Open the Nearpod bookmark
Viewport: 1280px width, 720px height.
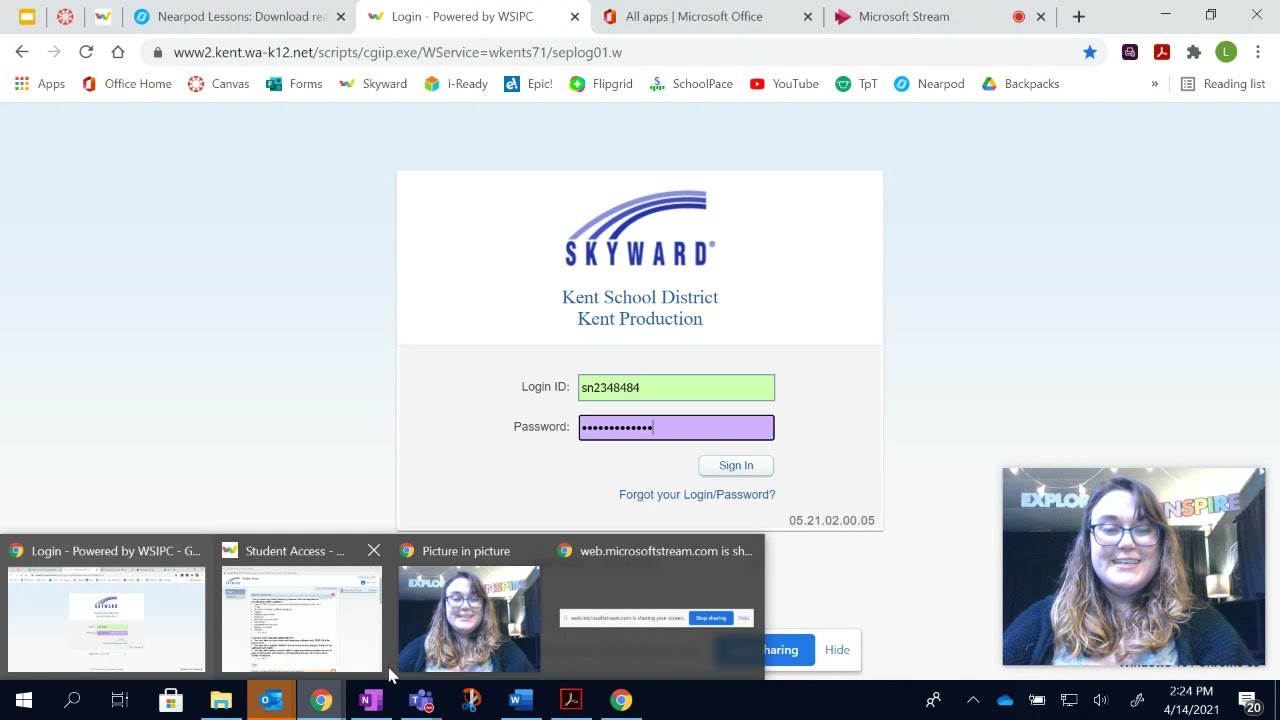pos(929,84)
